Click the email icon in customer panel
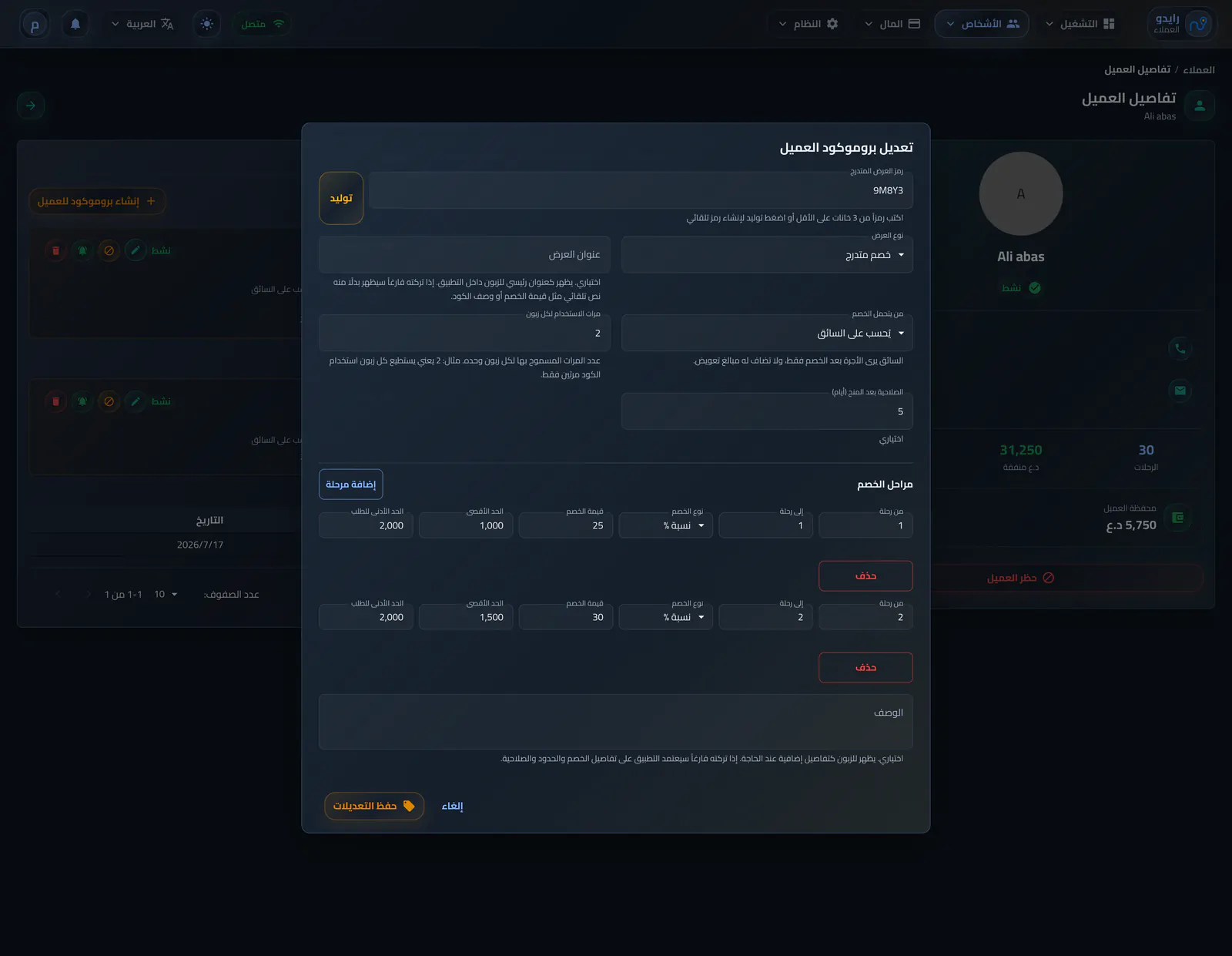Screen dimensions: 1232x956 tap(1180, 391)
